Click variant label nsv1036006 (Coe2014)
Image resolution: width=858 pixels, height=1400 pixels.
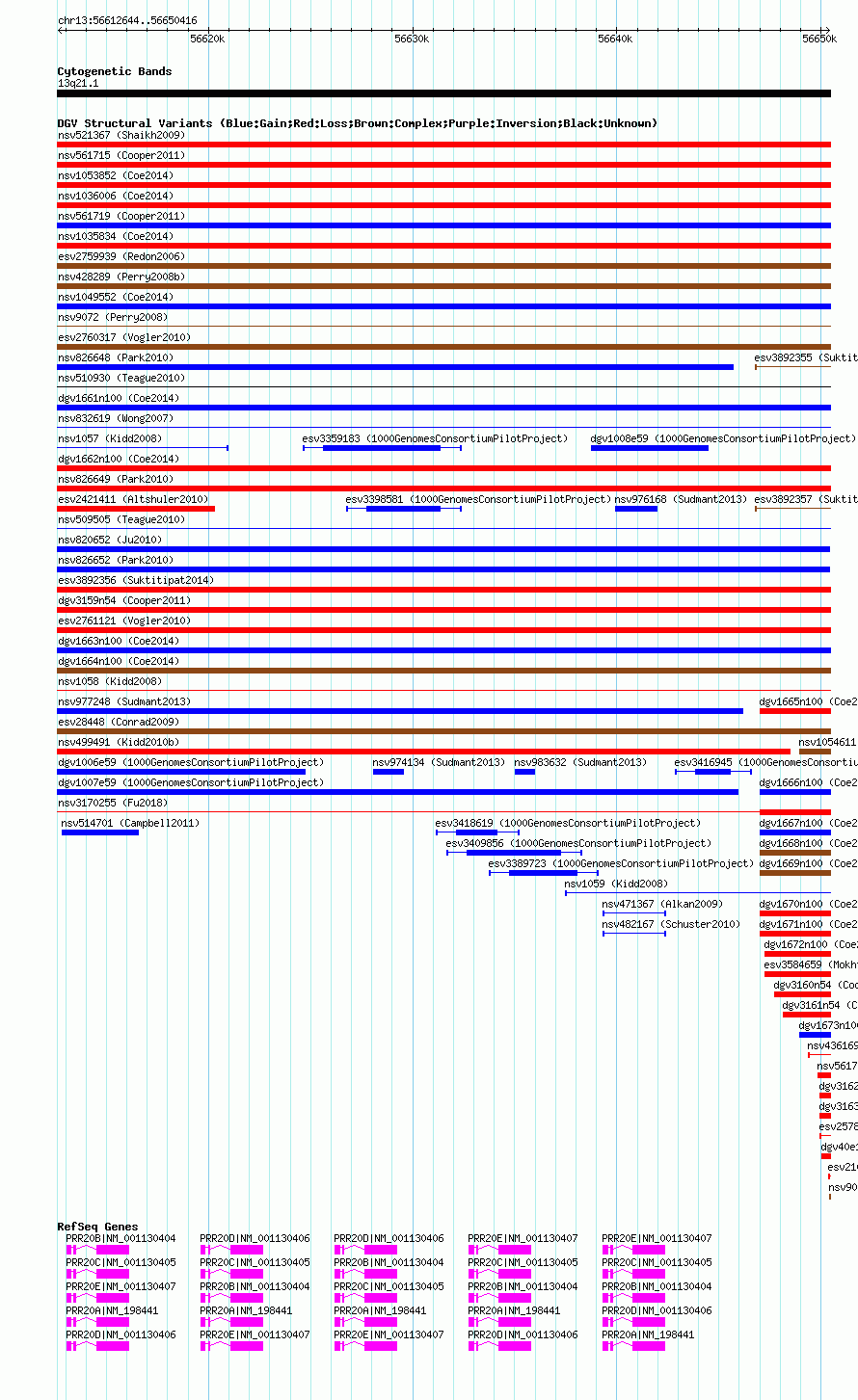[116, 196]
